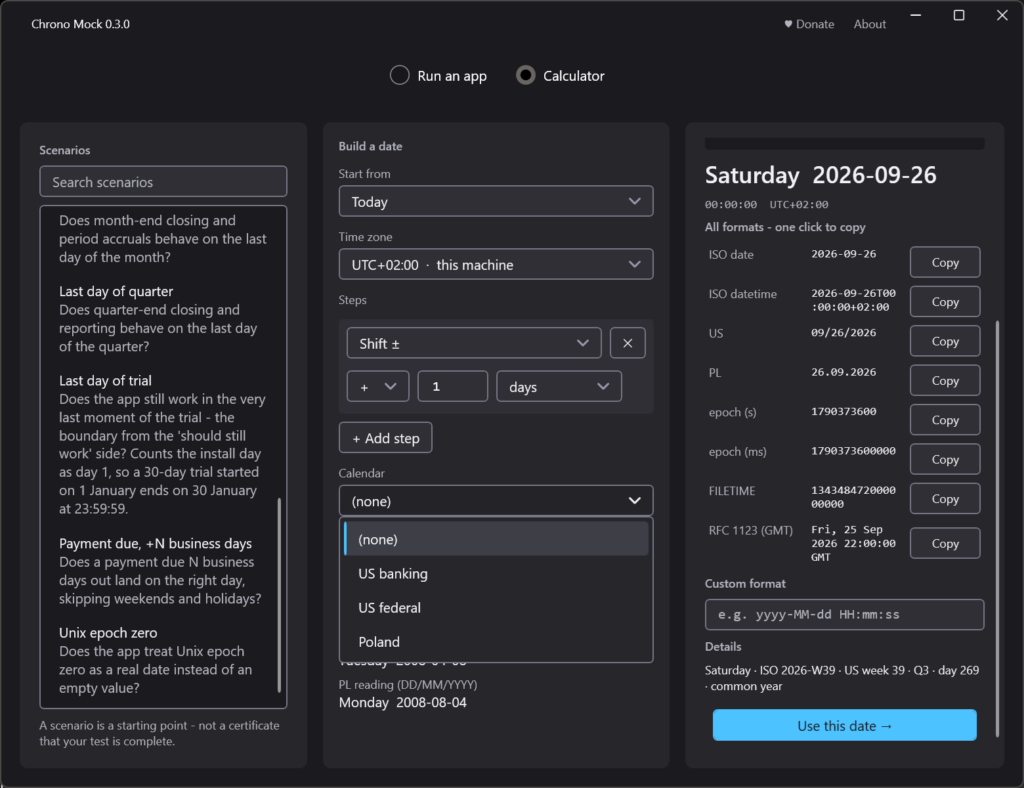The height and width of the screenshot is (788, 1024).
Task: Click into the Search scenarios field
Action: (x=163, y=181)
